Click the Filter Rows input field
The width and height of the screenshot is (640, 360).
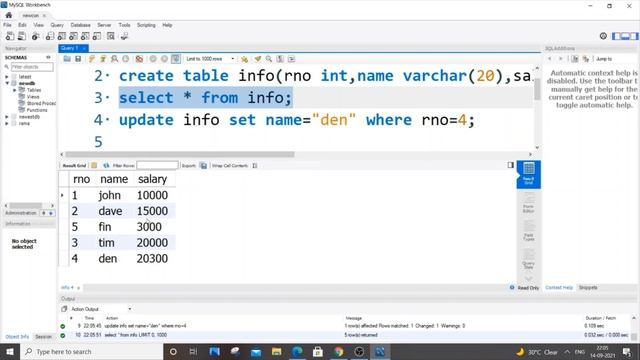click(x=157, y=165)
